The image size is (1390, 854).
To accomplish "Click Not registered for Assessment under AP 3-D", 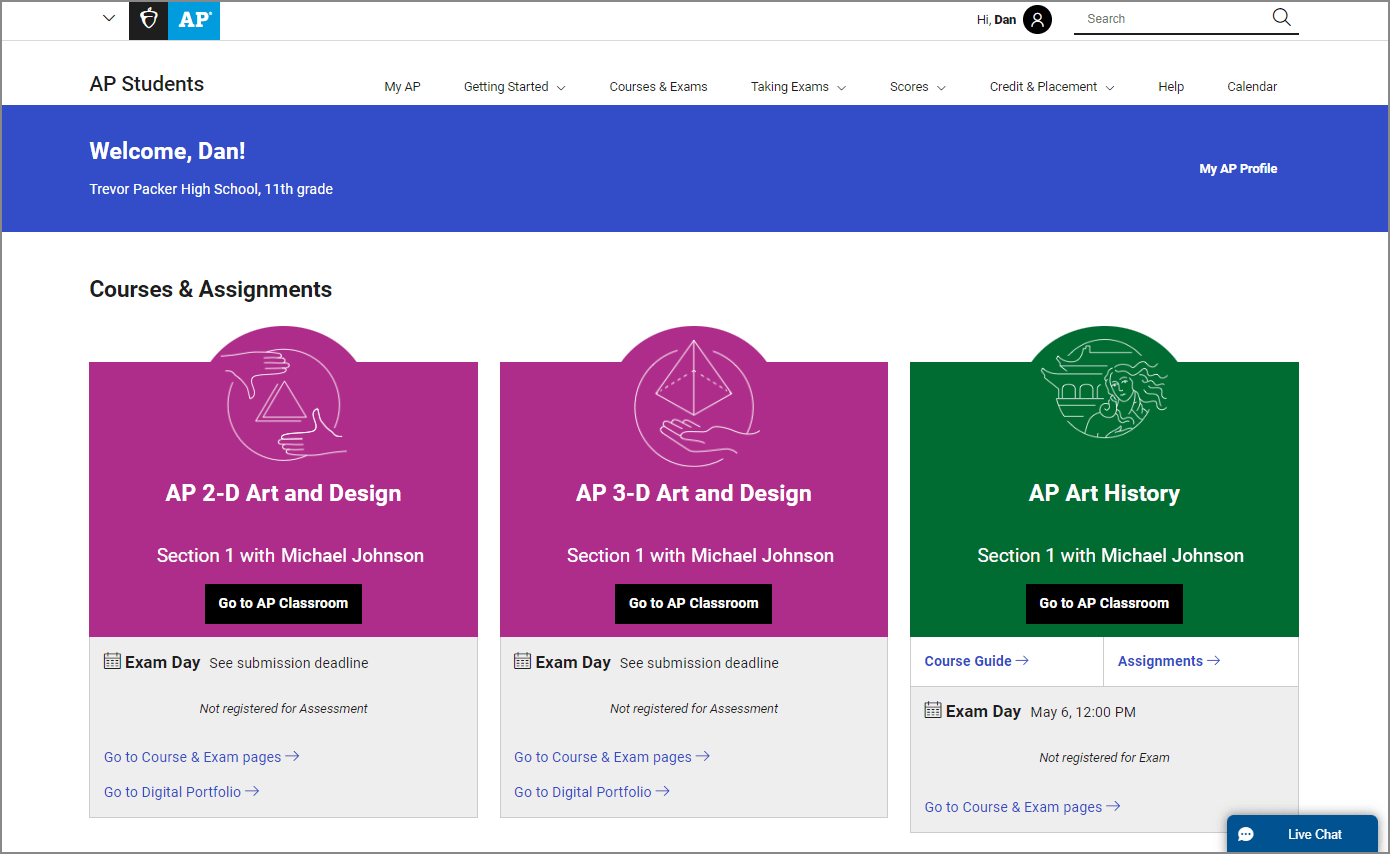I will tap(694, 709).
